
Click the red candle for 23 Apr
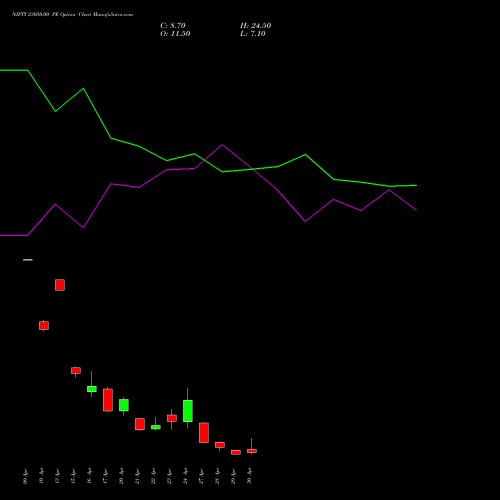pos(172,418)
